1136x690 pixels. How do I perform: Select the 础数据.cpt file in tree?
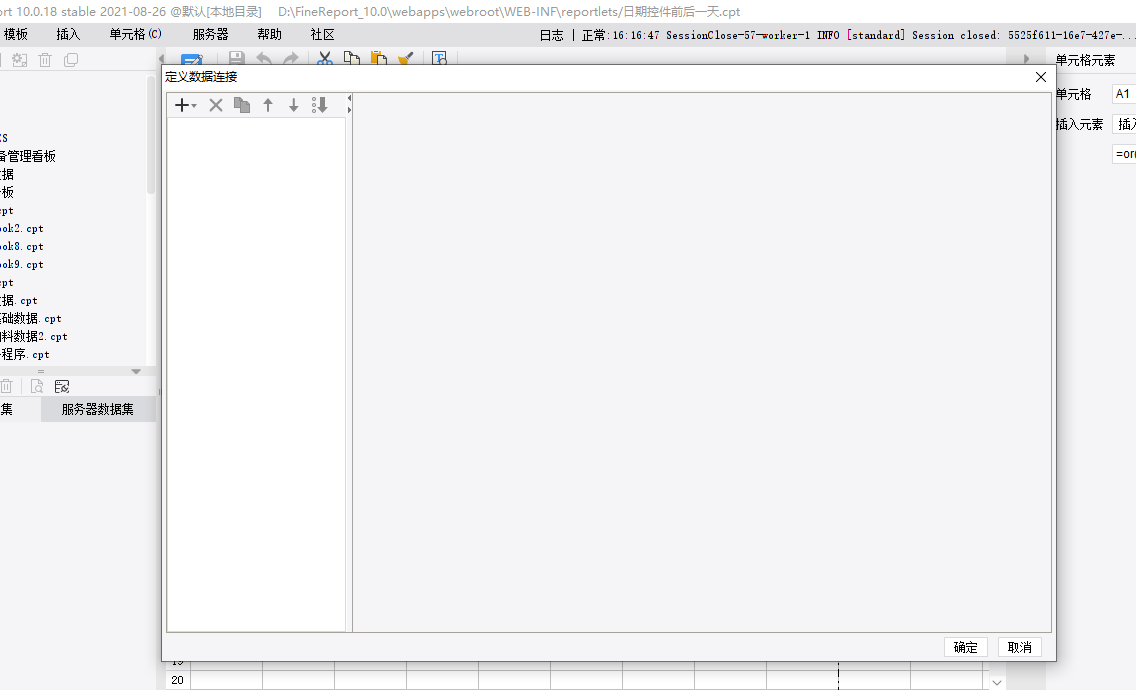click(x=31, y=318)
